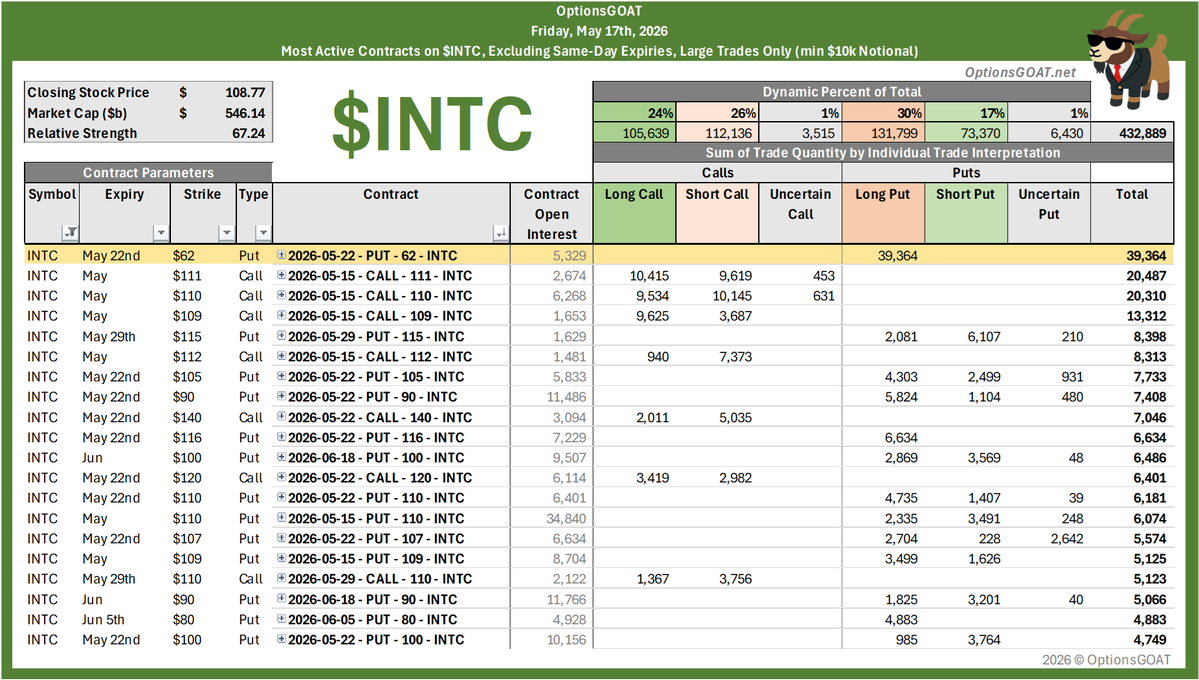
Task: Expand the 2026-05-15 PUT 110 INTC row
Action: point(281,518)
